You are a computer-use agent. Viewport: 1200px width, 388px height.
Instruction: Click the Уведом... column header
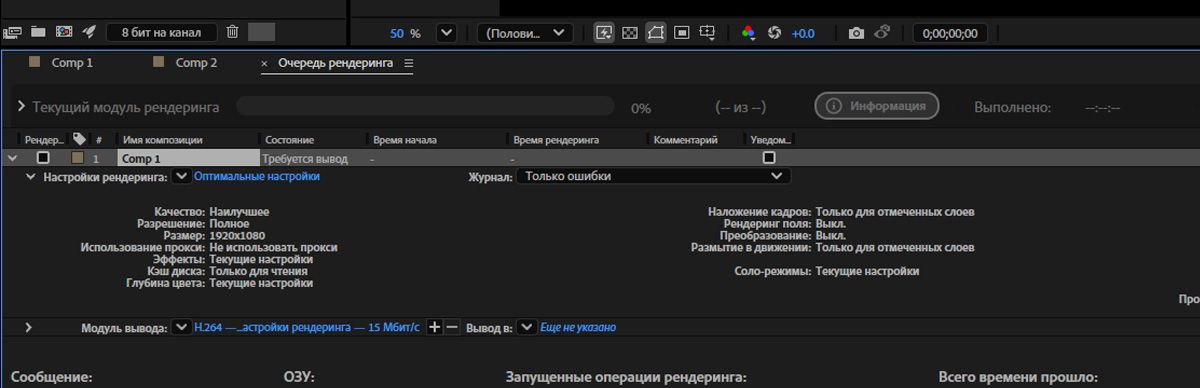point(771,140)
